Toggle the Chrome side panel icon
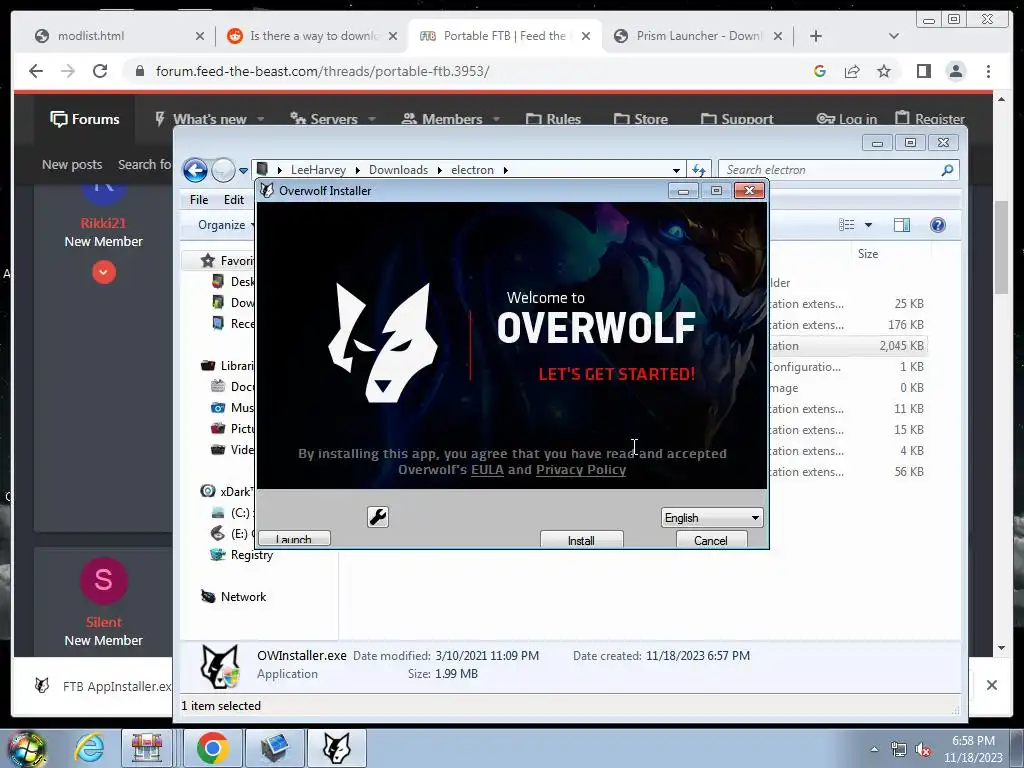1024x768 pixels. (x=923, y=71)
